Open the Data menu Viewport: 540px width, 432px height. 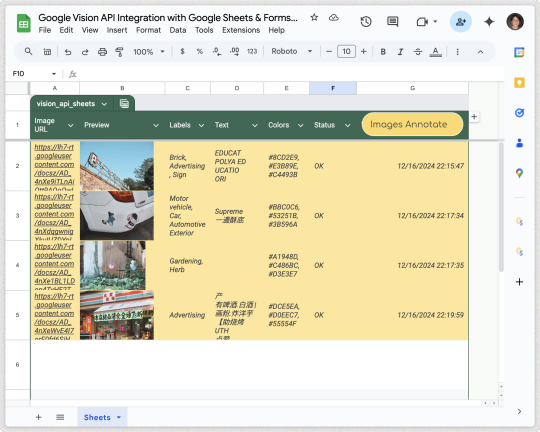point(178,30)
